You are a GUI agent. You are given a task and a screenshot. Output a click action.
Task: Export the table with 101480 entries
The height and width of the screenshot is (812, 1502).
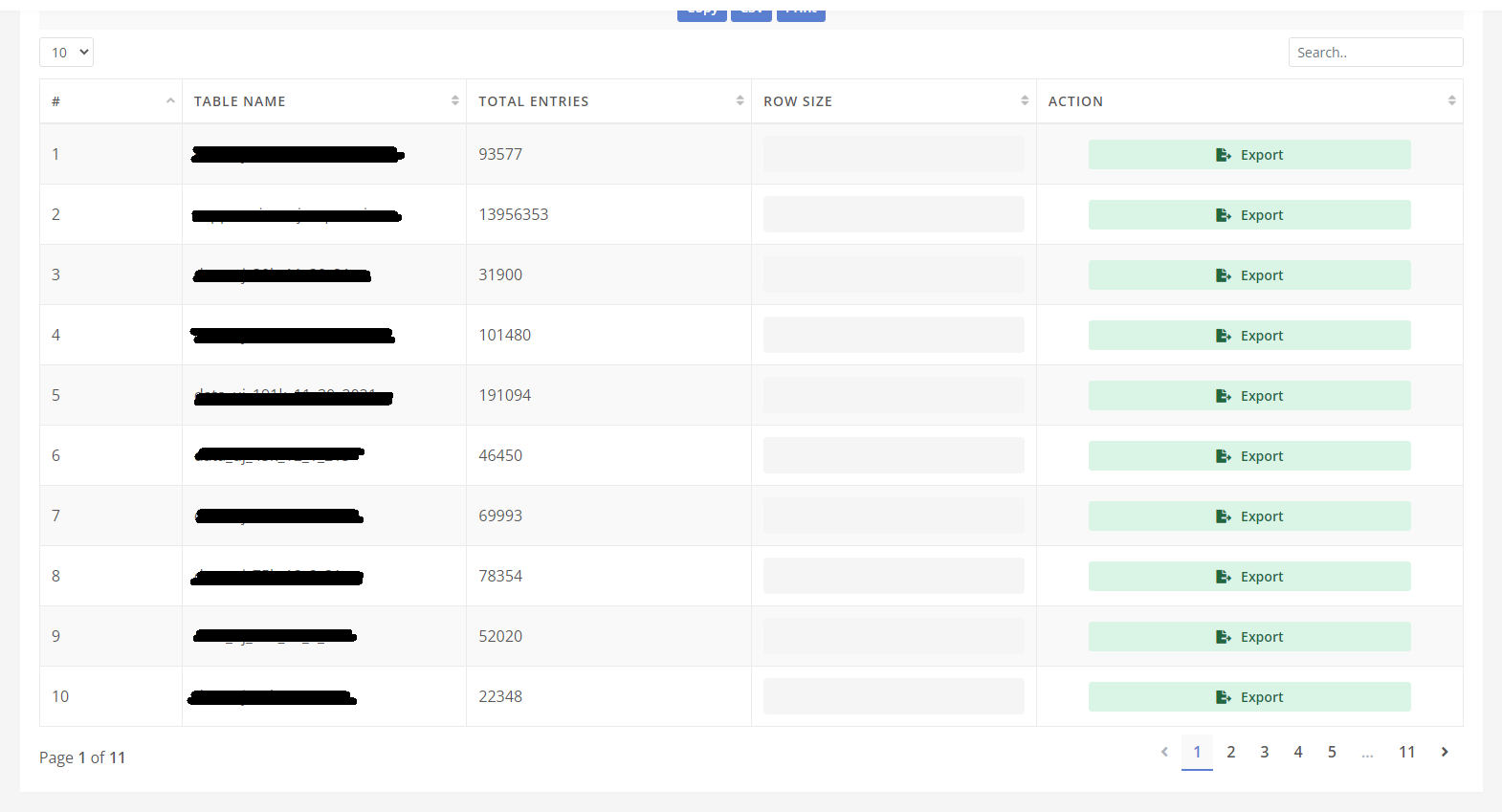click(1249, 336)
